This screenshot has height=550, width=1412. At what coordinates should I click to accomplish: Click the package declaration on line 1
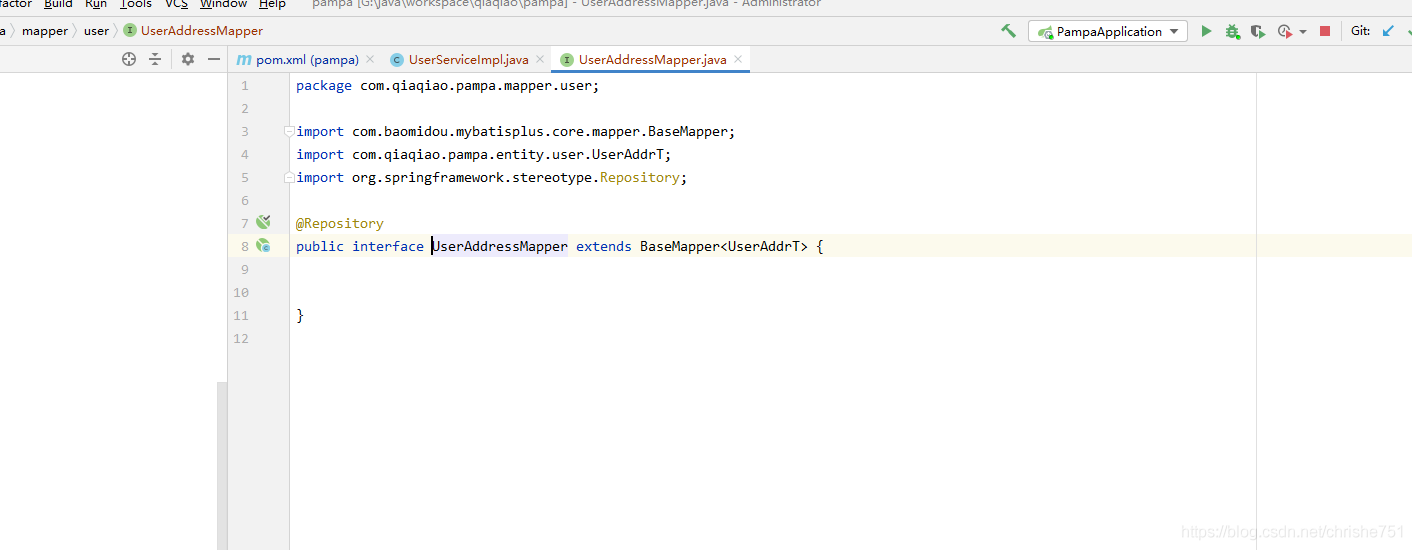coord(448,86)
